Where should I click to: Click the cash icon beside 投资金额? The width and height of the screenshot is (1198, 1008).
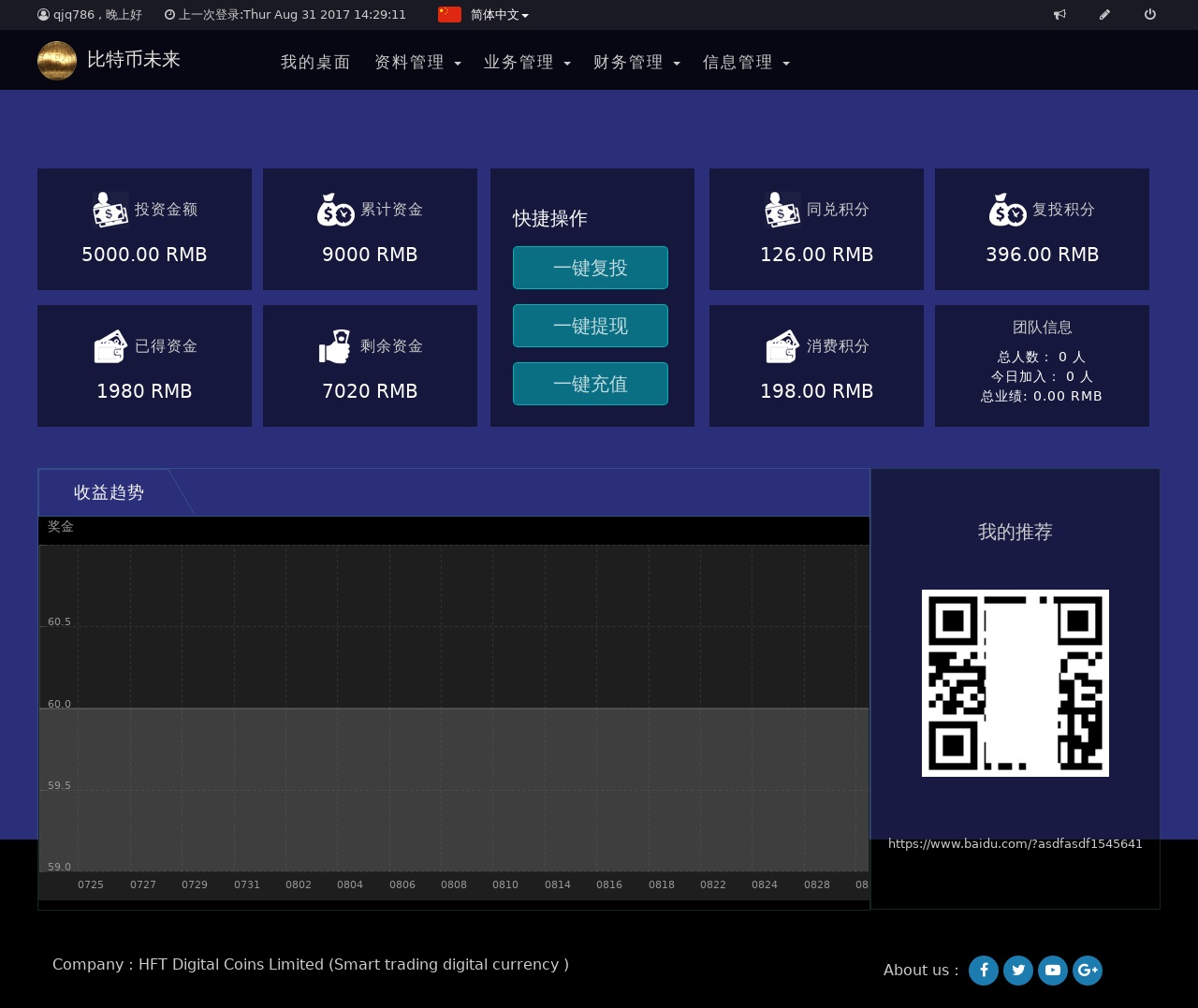pyautogui.click(x=110, y=210)
